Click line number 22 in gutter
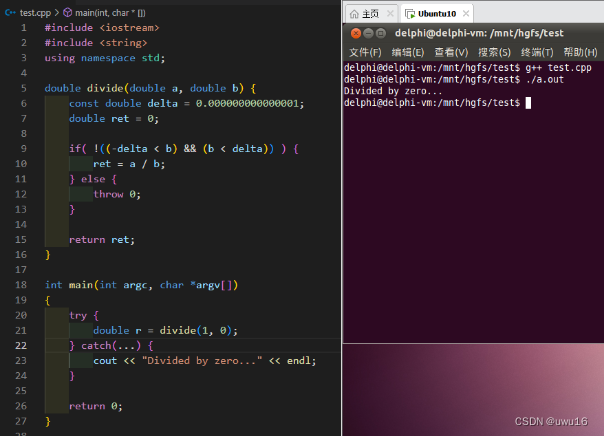604x436 pixels. [x=21, y=345]
